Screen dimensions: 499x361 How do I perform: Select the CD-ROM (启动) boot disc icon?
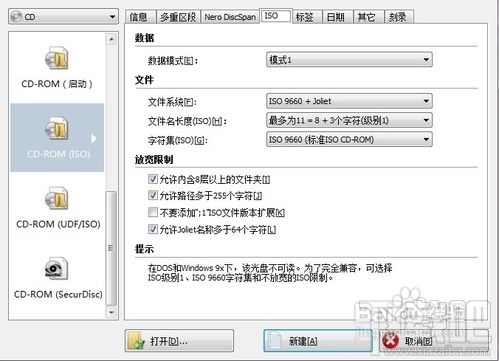[x=57, y=58]
